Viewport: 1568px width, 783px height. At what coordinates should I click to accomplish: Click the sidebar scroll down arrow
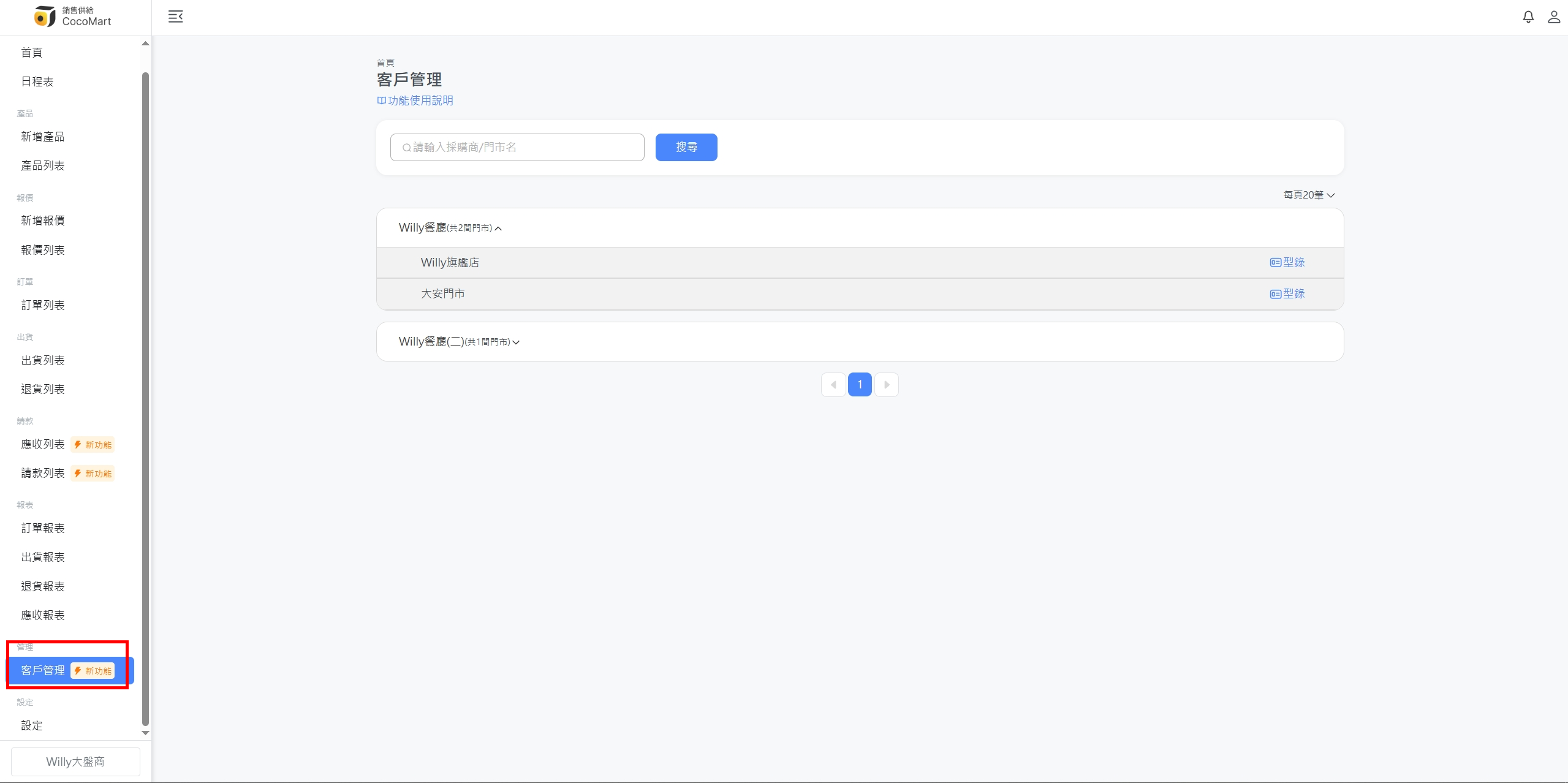[145, 733]
